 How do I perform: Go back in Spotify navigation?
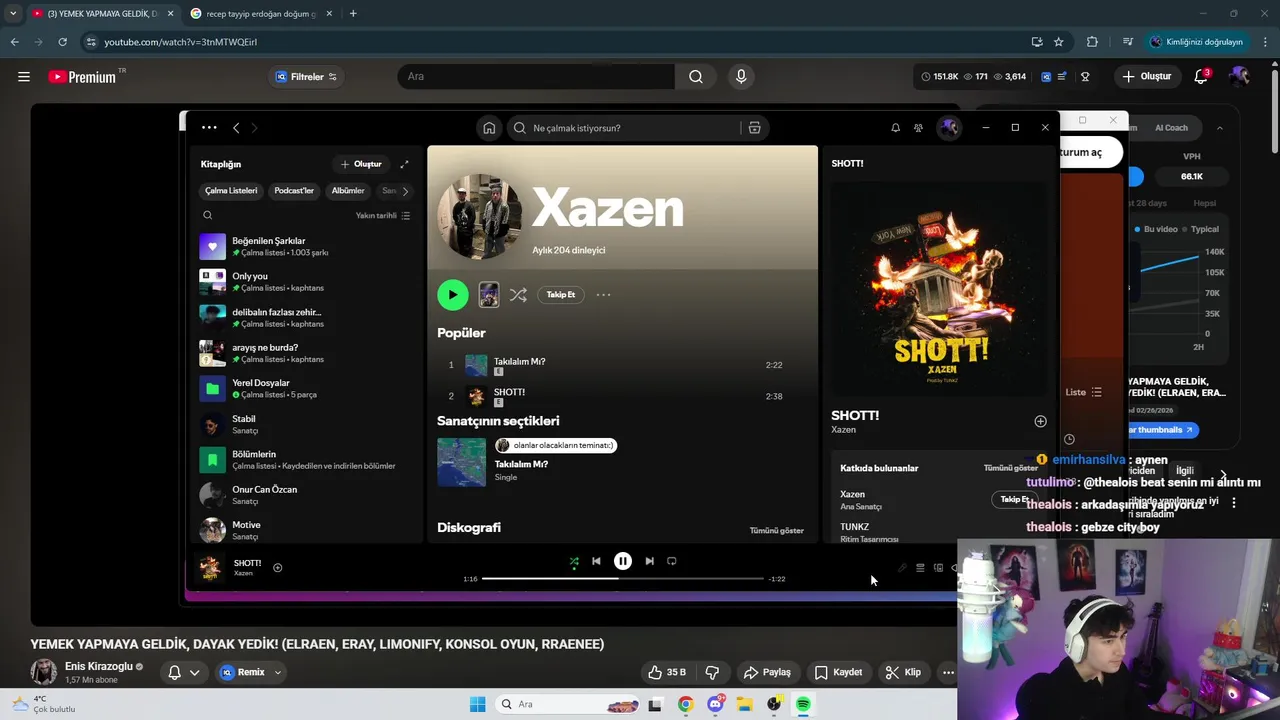[x=236, y=128]
